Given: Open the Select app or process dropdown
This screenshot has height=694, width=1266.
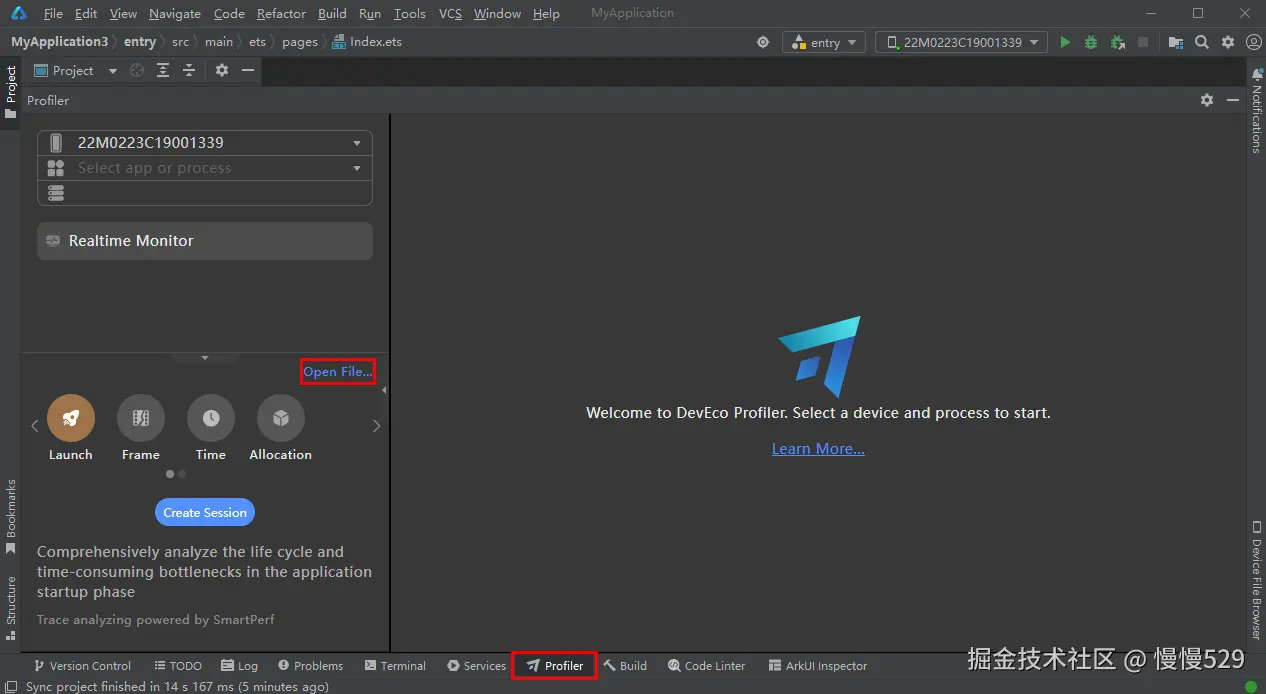Looking at the screenshot, I should click(205, 168).
